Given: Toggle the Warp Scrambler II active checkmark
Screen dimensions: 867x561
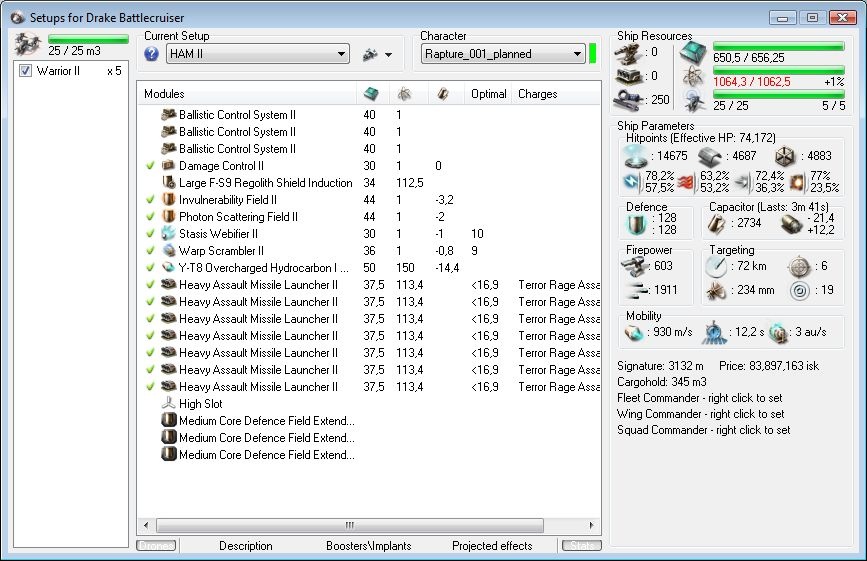Looking at the screenshot, I should (150, 251).
